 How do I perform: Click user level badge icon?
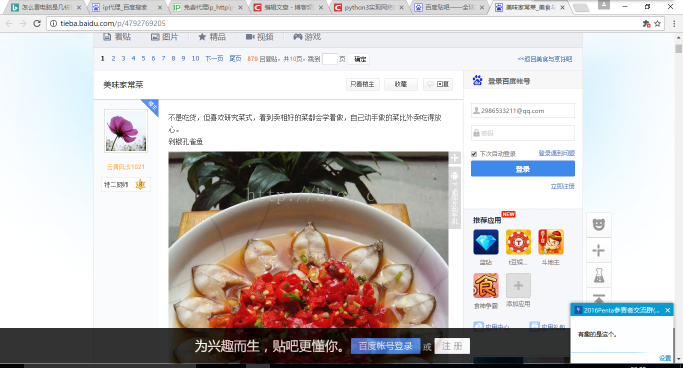tap(140, 185)
